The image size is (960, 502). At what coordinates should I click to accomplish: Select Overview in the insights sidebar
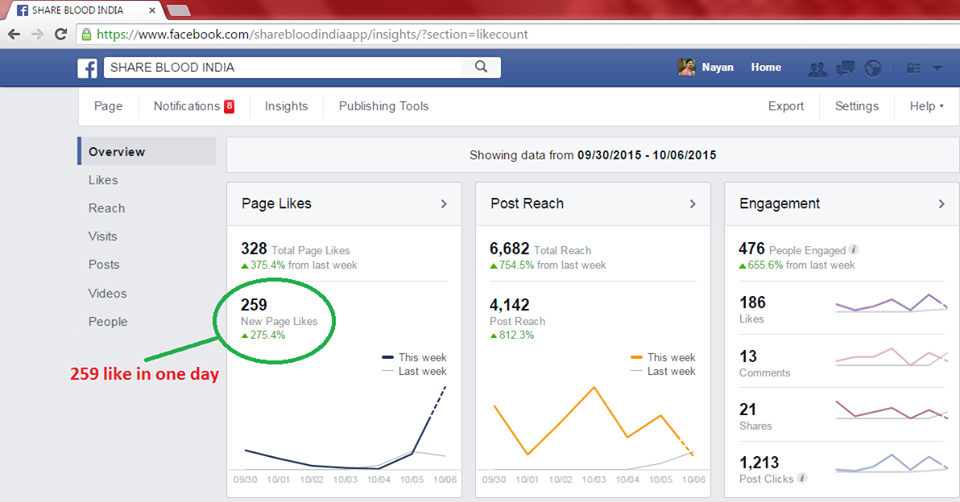pyautogui.click(x=147, y=151)
